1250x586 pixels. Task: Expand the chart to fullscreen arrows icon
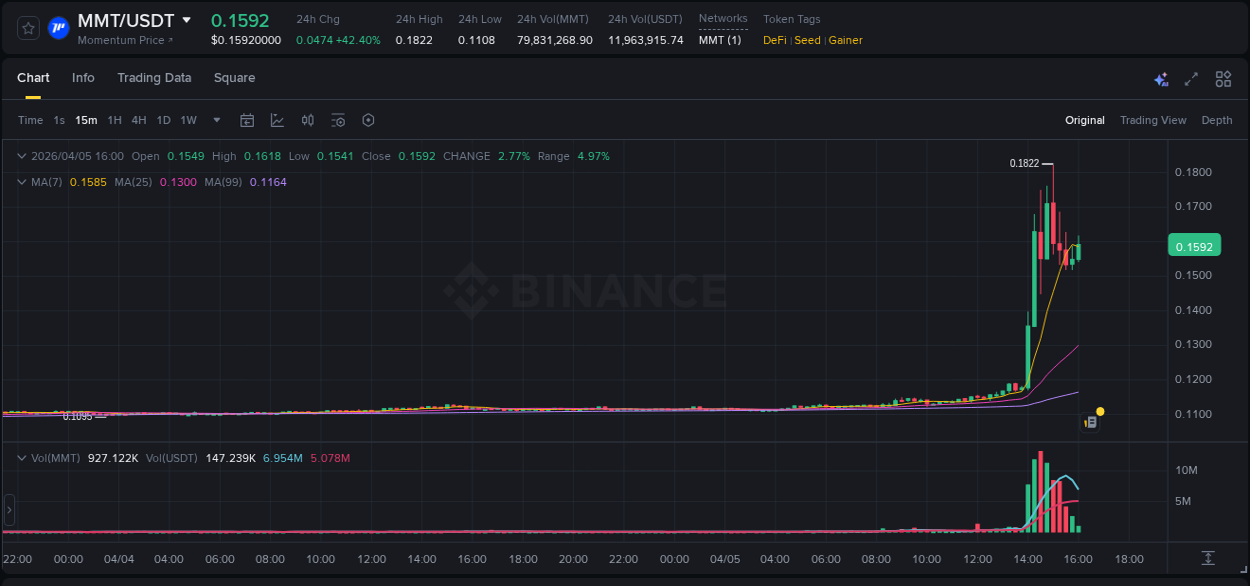pyautogui.click(x=1191, y=78)
